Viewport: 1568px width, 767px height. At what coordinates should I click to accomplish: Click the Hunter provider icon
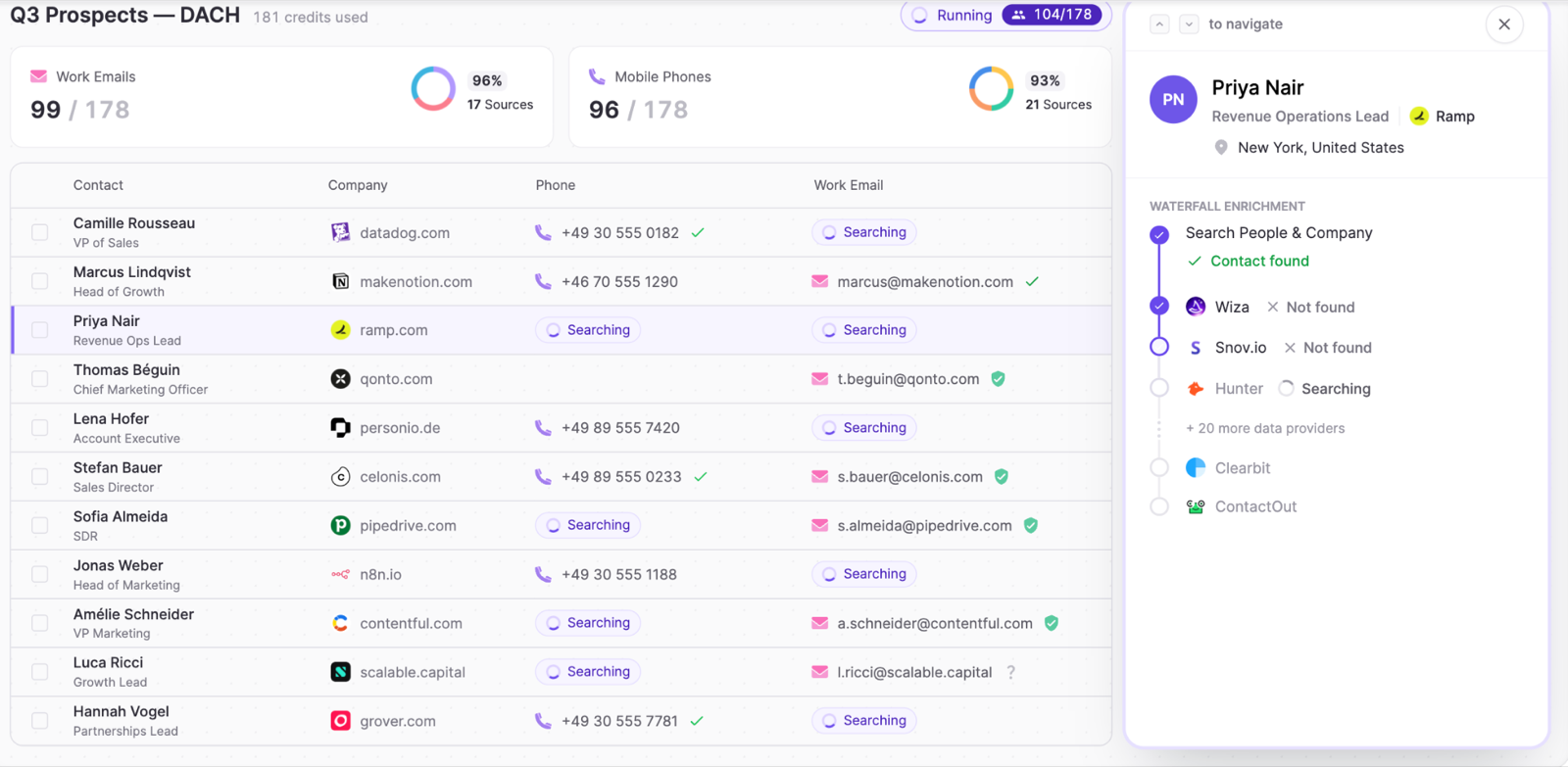pyautogui.click(x=1196, y=389)
